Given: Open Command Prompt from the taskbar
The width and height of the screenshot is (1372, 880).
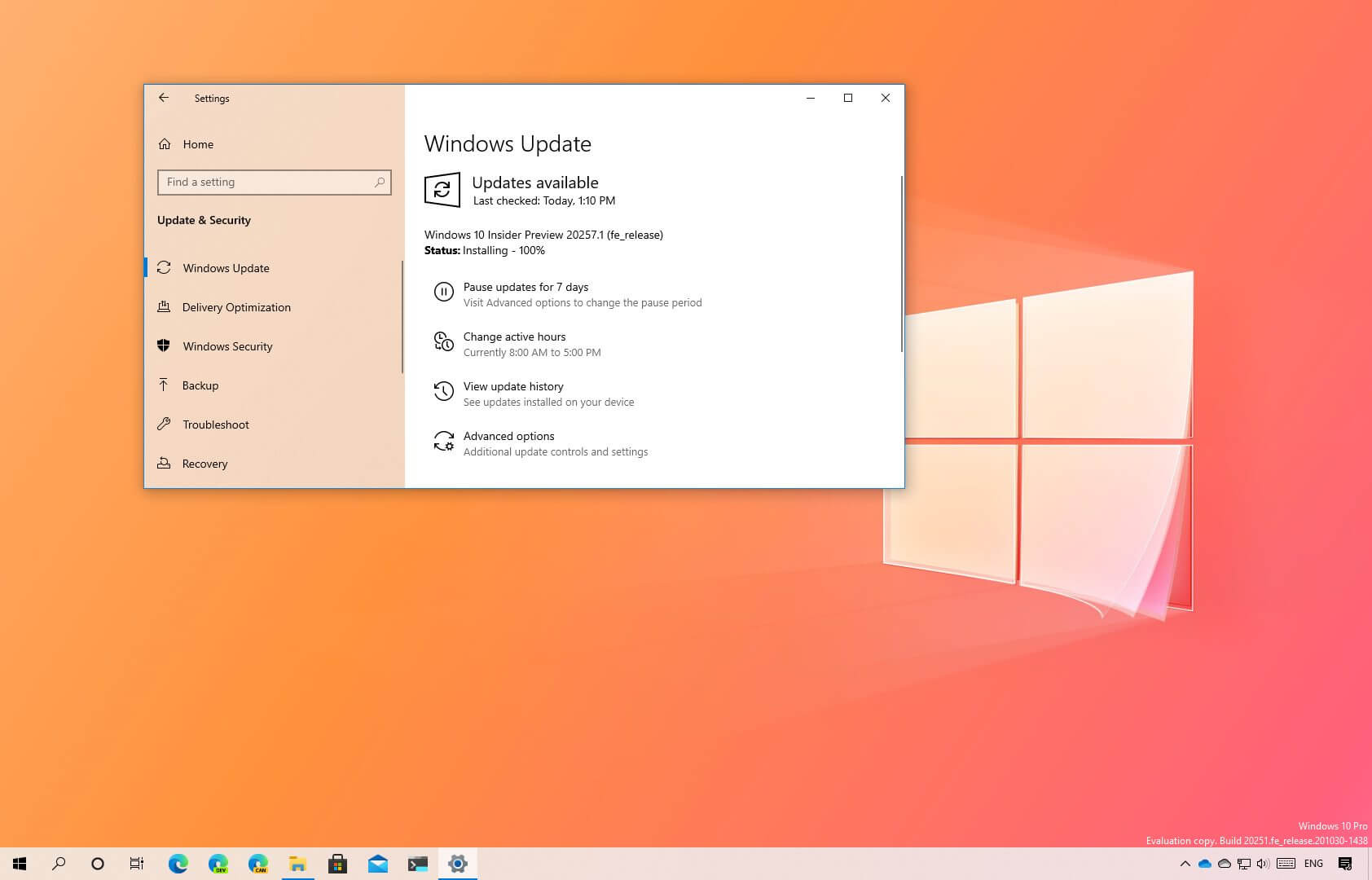Looking at the screenshot, I should pos(418,864).
